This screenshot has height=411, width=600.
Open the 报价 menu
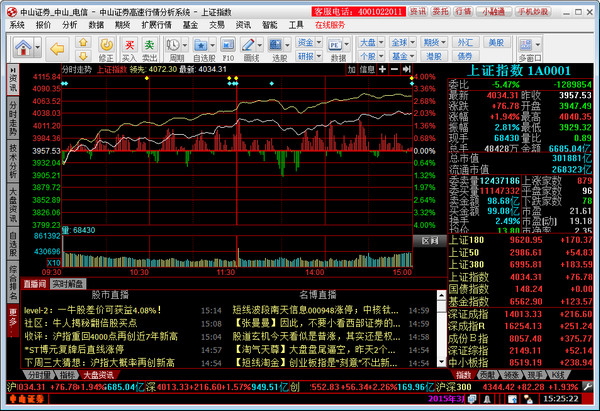pyautogui.click(x=44, y=22)
